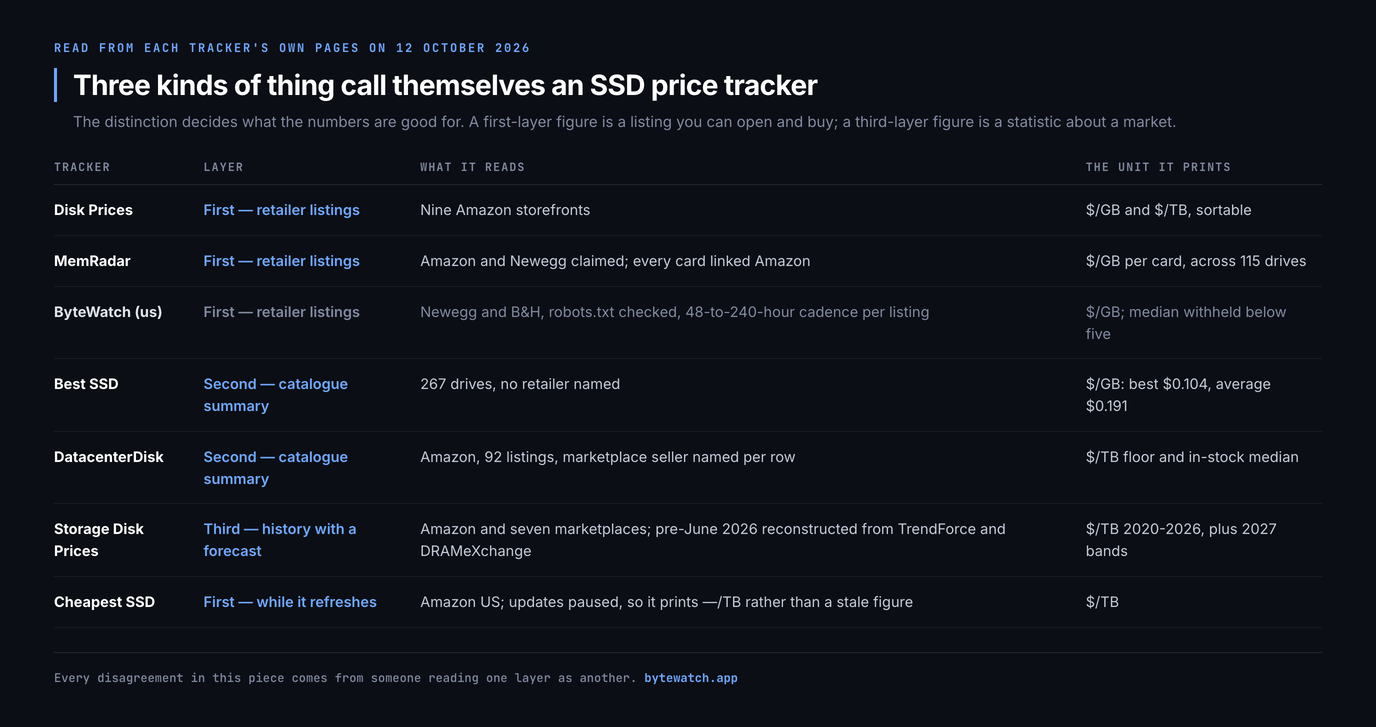
Task: Click the '$/GB per card, across 115 drives' cell
Action: coord(1196,261)
